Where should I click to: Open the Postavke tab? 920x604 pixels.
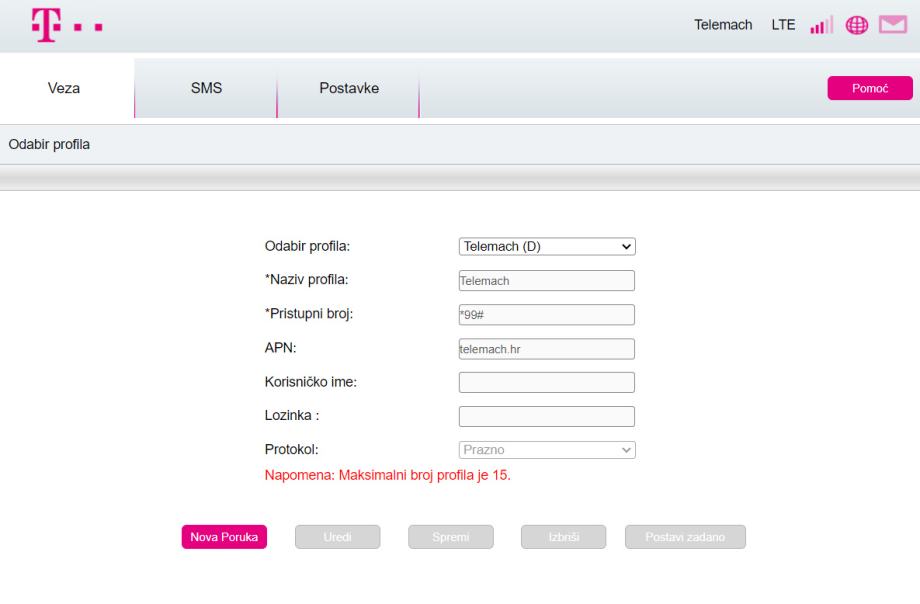tap(348, 89)
